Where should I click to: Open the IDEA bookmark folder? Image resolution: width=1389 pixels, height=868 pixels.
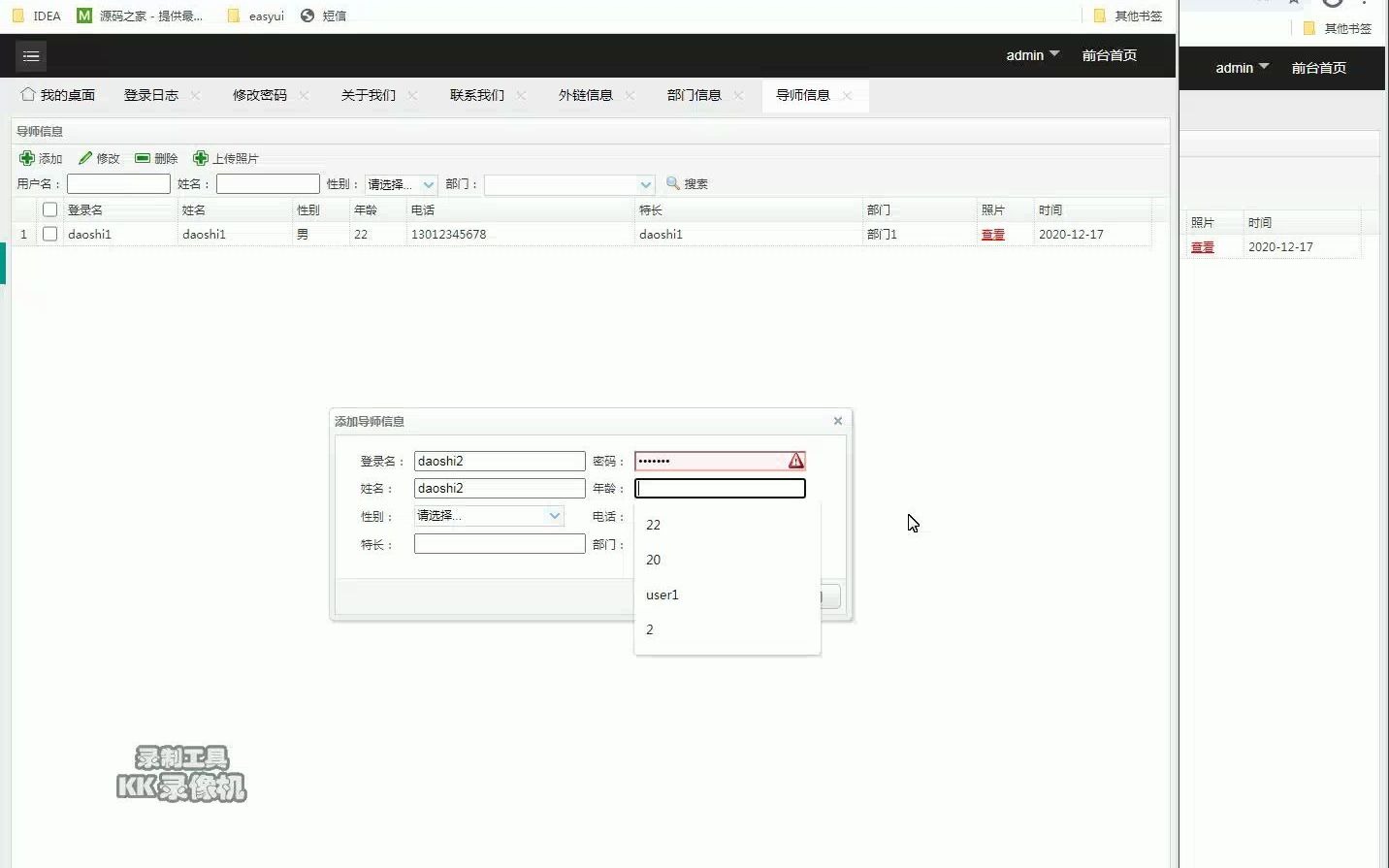(x=37, y=16)
